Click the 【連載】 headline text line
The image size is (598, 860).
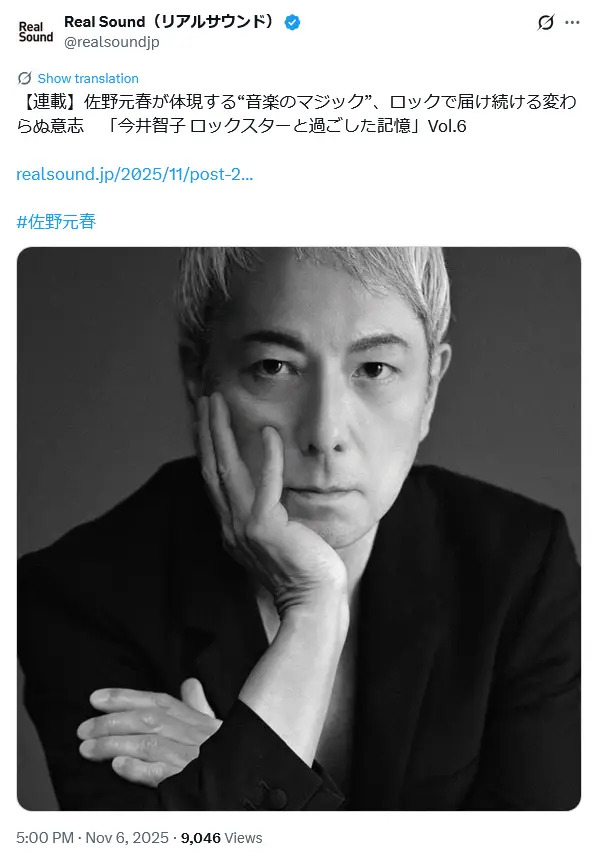point(296,102)
